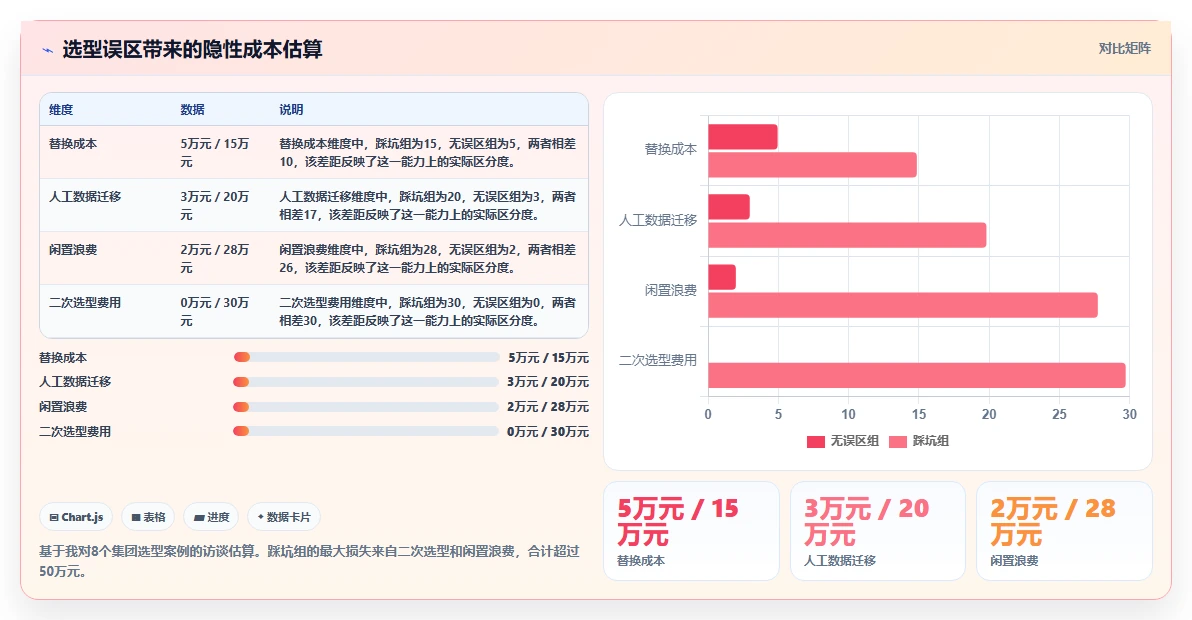The image size is (1192, 620).
Task: Click the 替换成本 description text in table
Action: (x=427, y=153)
